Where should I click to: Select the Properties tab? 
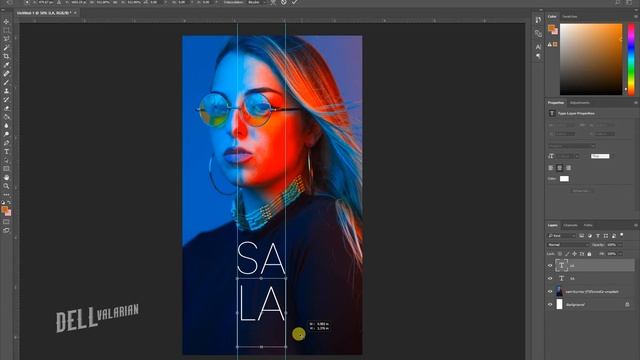[x=556, y=103]
